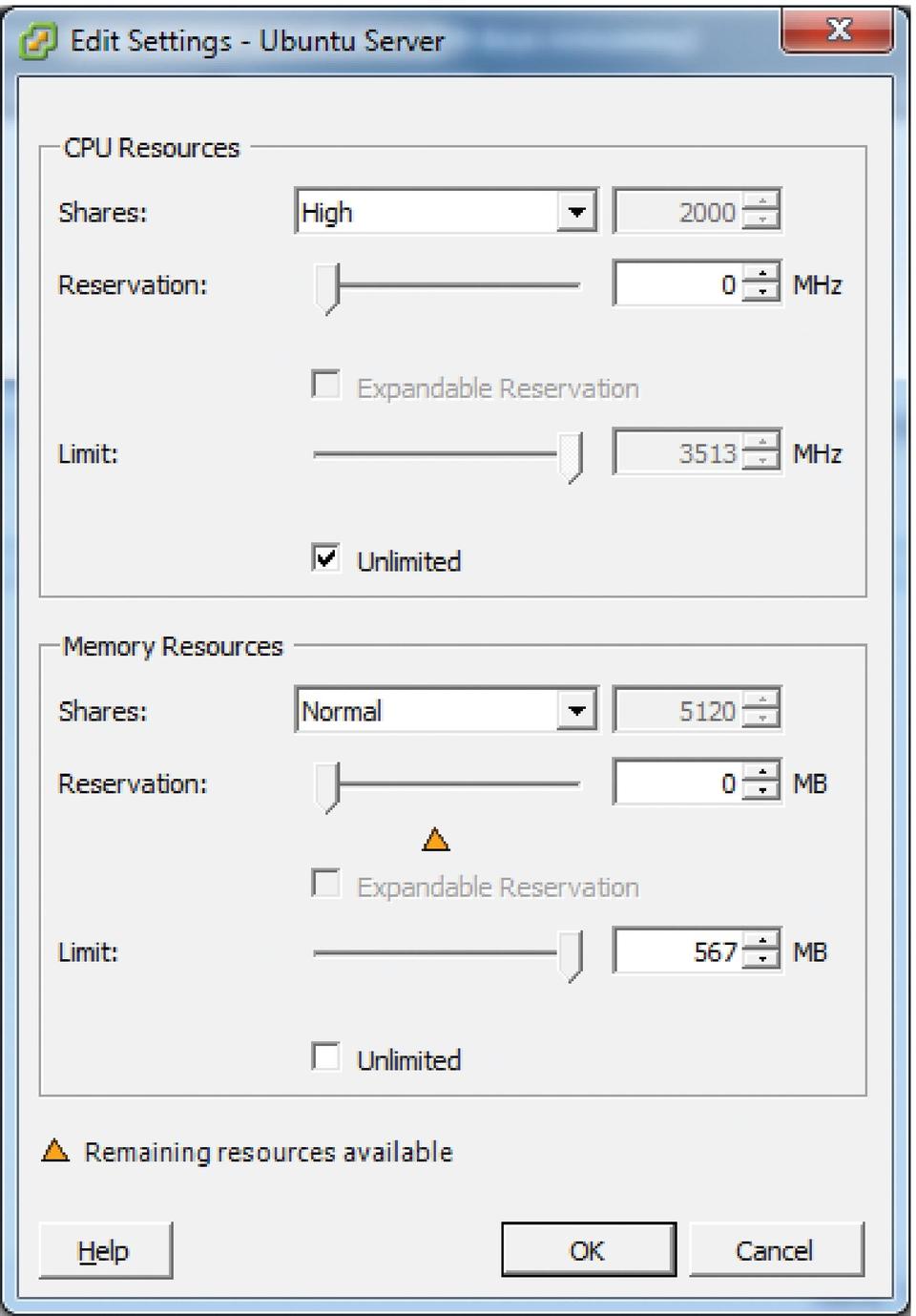This screenshot has width=916, height=1316.
Task: Open the CPU Shares dropdown
Action: point(576,212)
